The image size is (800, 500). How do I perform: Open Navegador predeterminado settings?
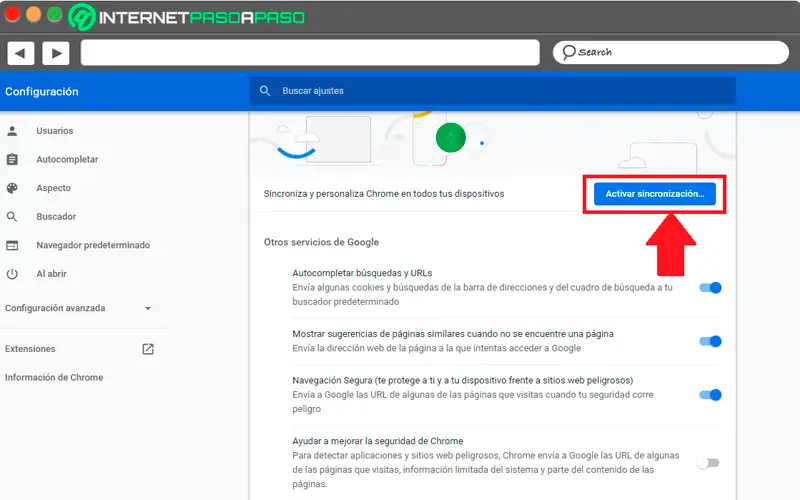click(x=93, y=245)
